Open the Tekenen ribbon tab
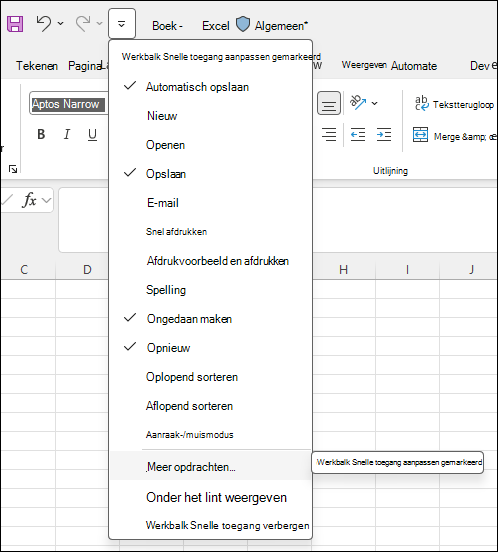Screen dimensions: 498x552 pyautogui.click(x=37, y=66)
